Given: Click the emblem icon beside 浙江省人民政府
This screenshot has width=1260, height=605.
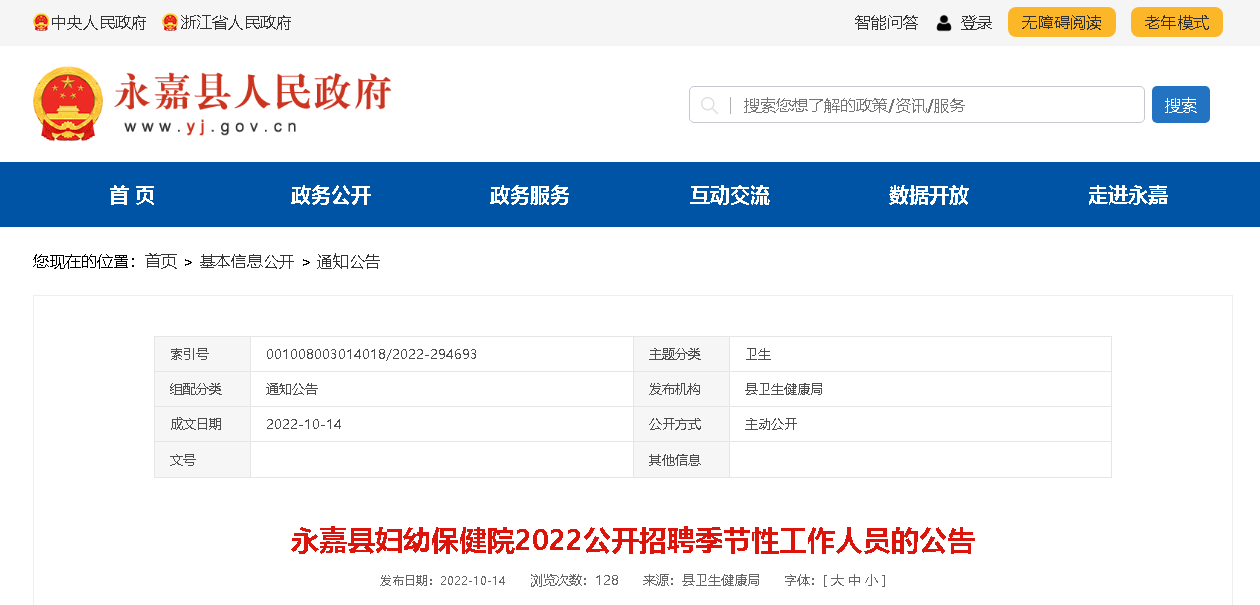Looking at the screenshot, I should 170,22.
